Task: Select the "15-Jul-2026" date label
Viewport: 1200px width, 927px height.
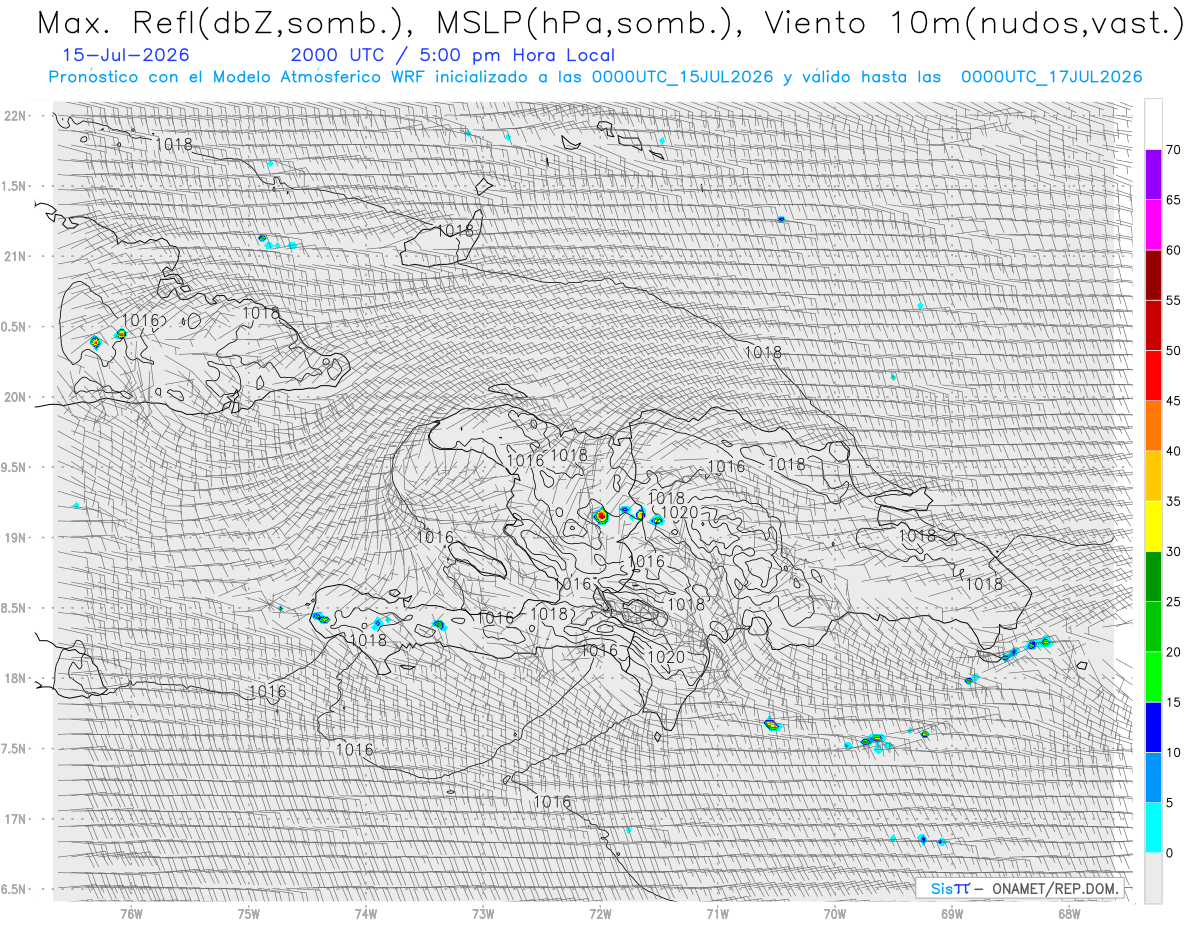Action: [125, 56]
